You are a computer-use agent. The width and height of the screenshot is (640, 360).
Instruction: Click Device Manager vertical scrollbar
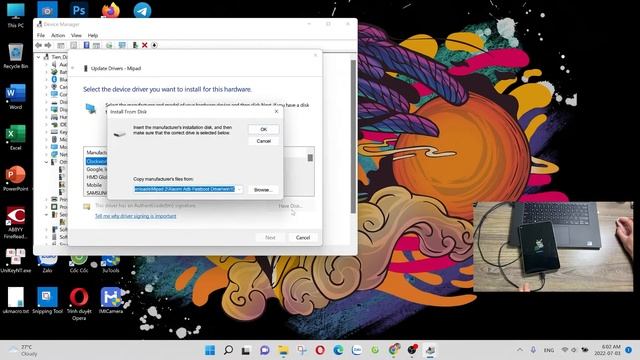(x=353, y=136)
